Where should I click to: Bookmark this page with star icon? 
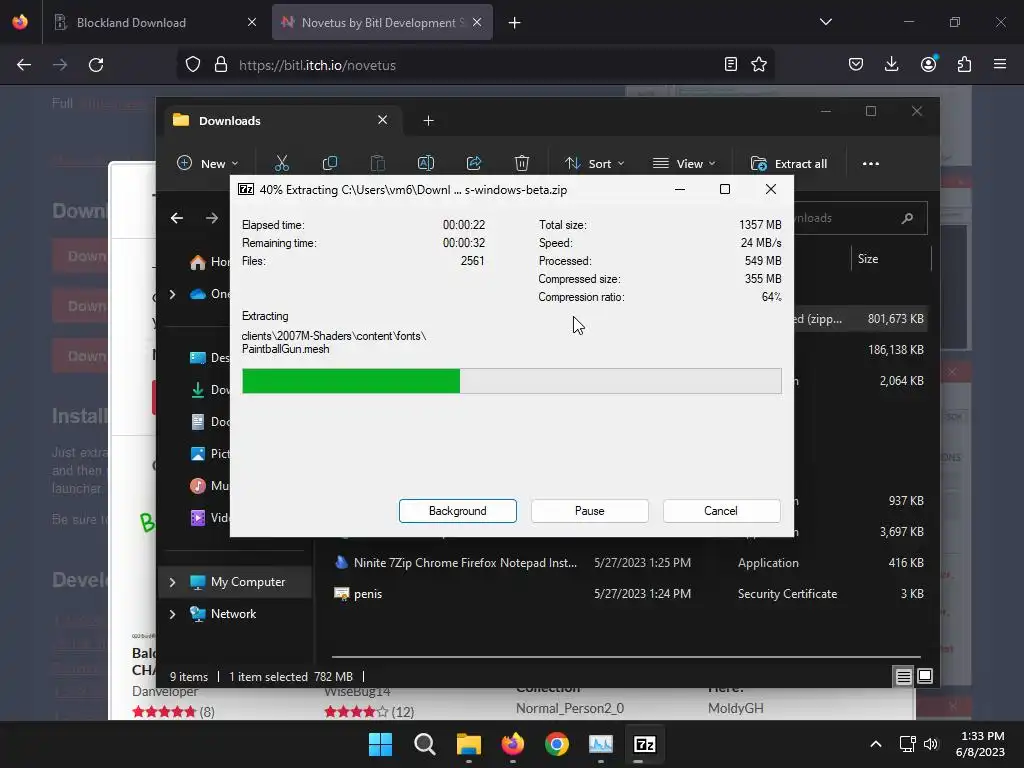(759, 64)
